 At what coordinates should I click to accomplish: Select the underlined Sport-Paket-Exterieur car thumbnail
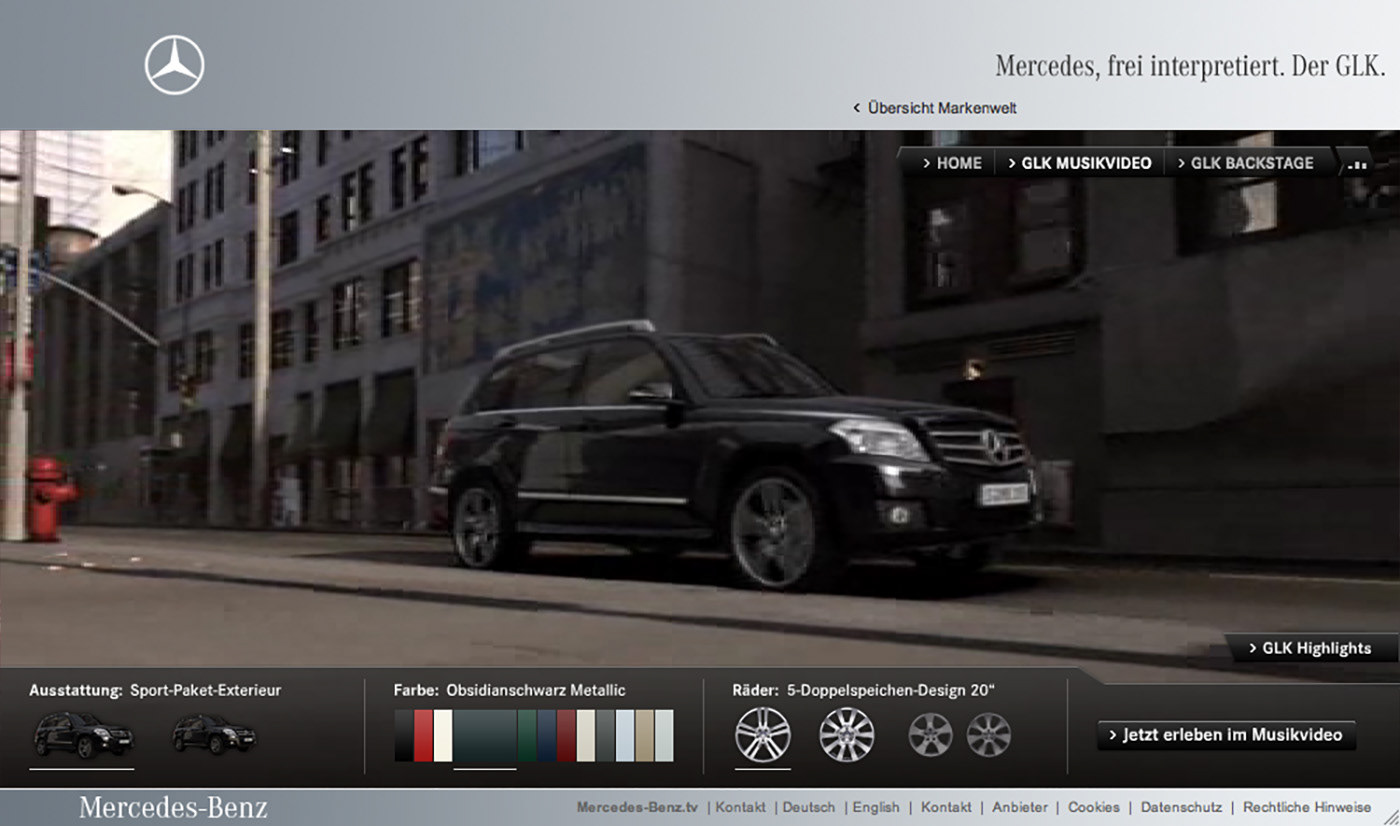pos(82,735)
